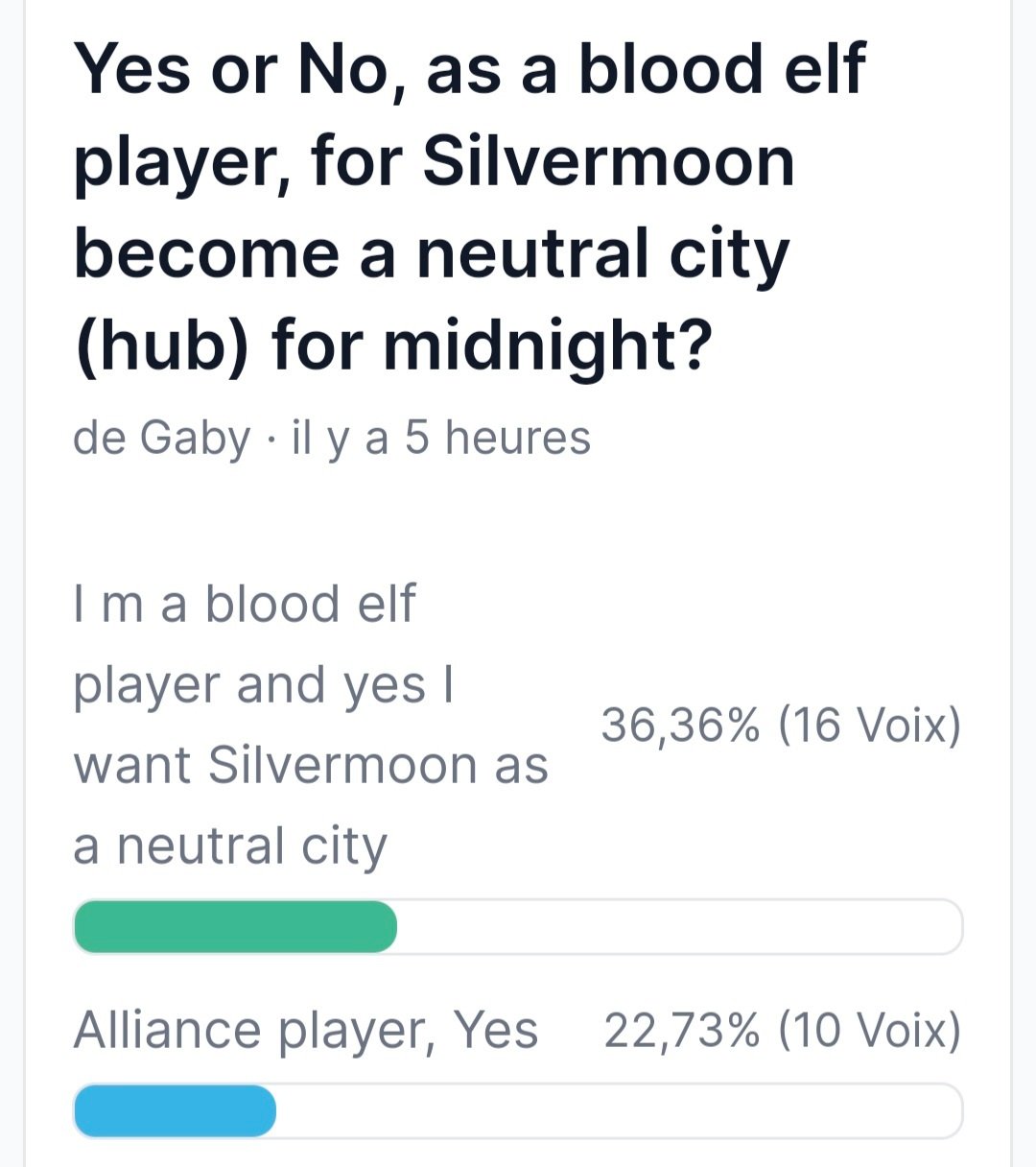Click the "(16 Voix)" vote count

tap(869, 725)
